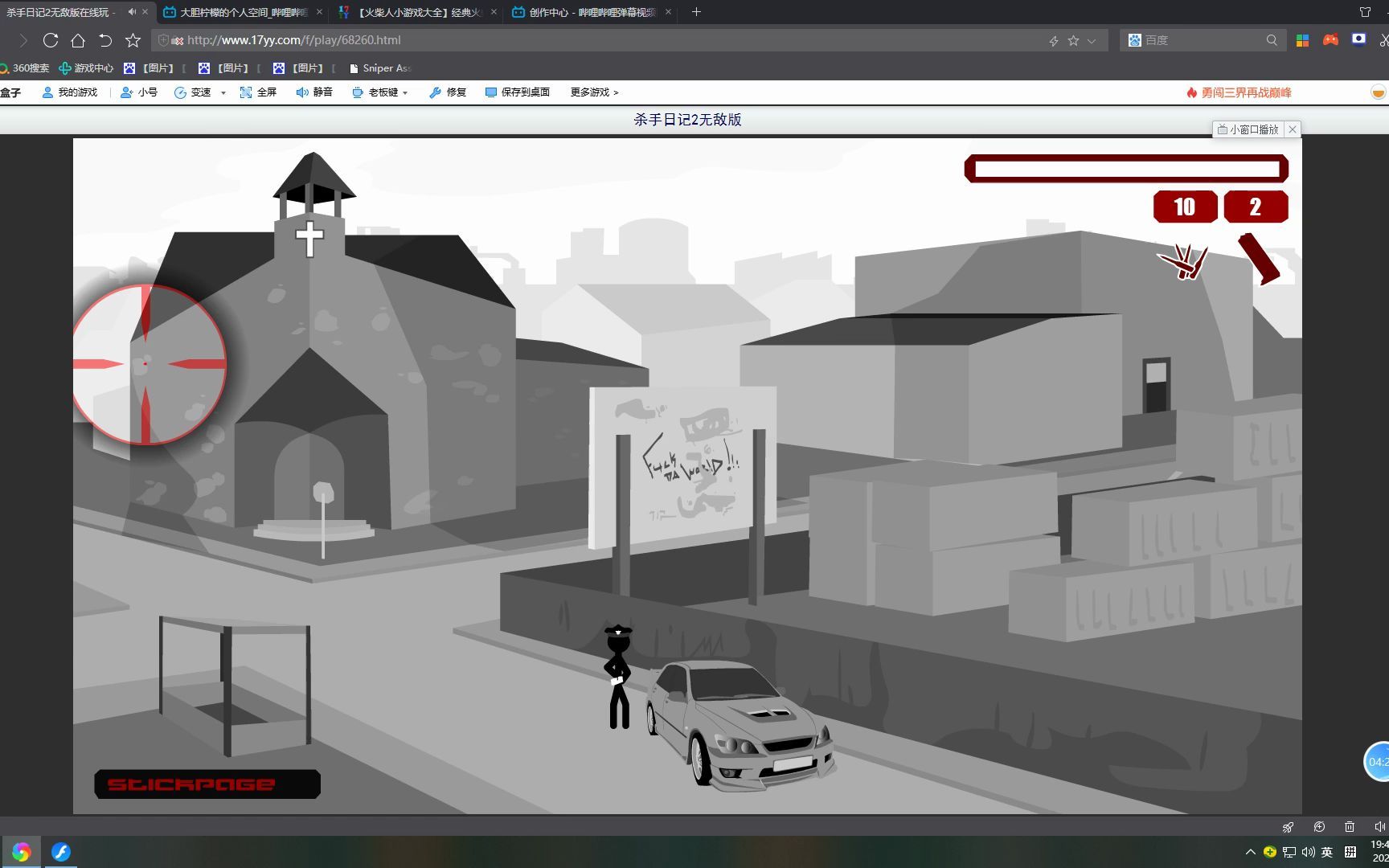The image size is (1389, 868).
Task: Switch to 创作中心 bilibili tab
Action: tap(591, 12)
